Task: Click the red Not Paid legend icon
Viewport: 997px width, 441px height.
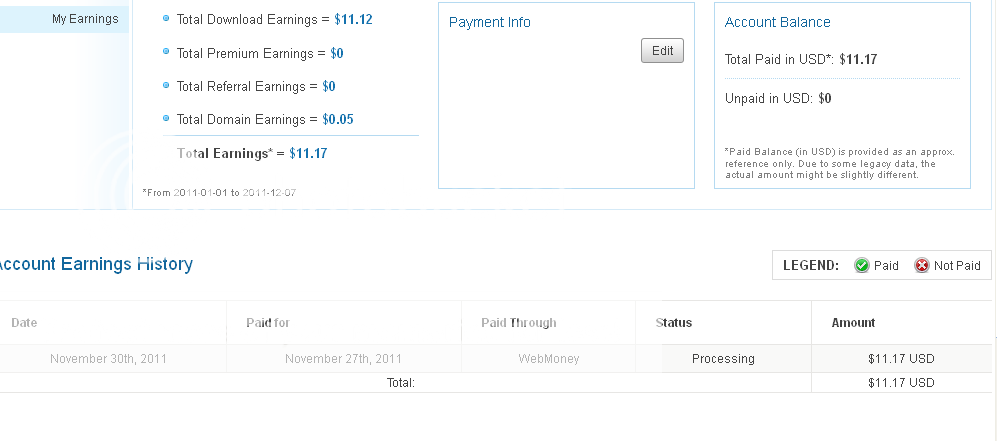Action: tap(921, 265)
